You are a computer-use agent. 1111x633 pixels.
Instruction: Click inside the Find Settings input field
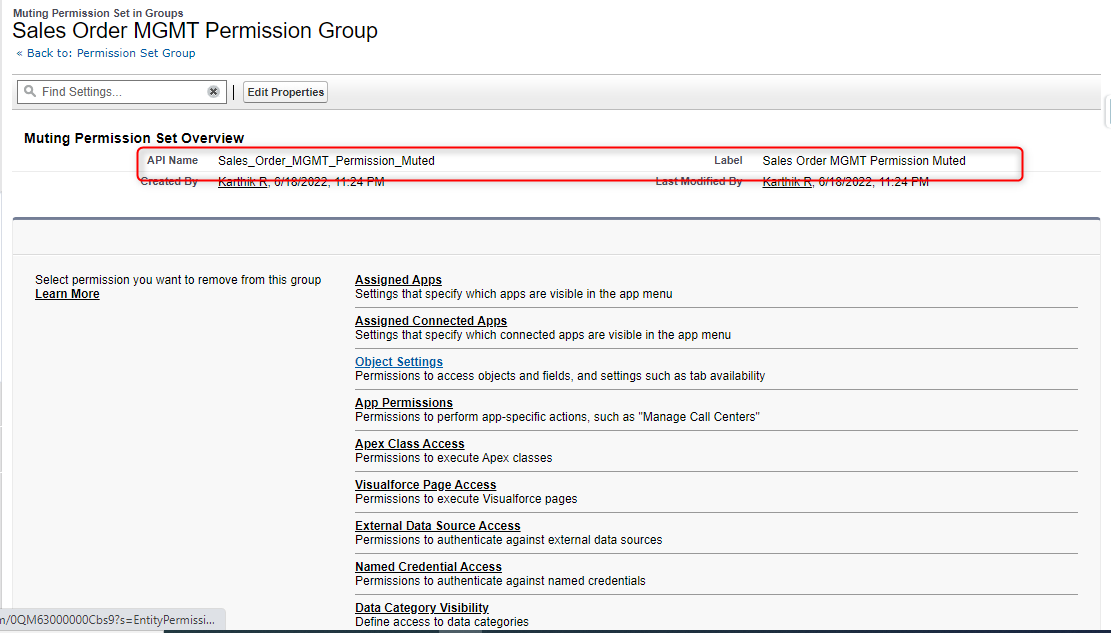[120, 91]
